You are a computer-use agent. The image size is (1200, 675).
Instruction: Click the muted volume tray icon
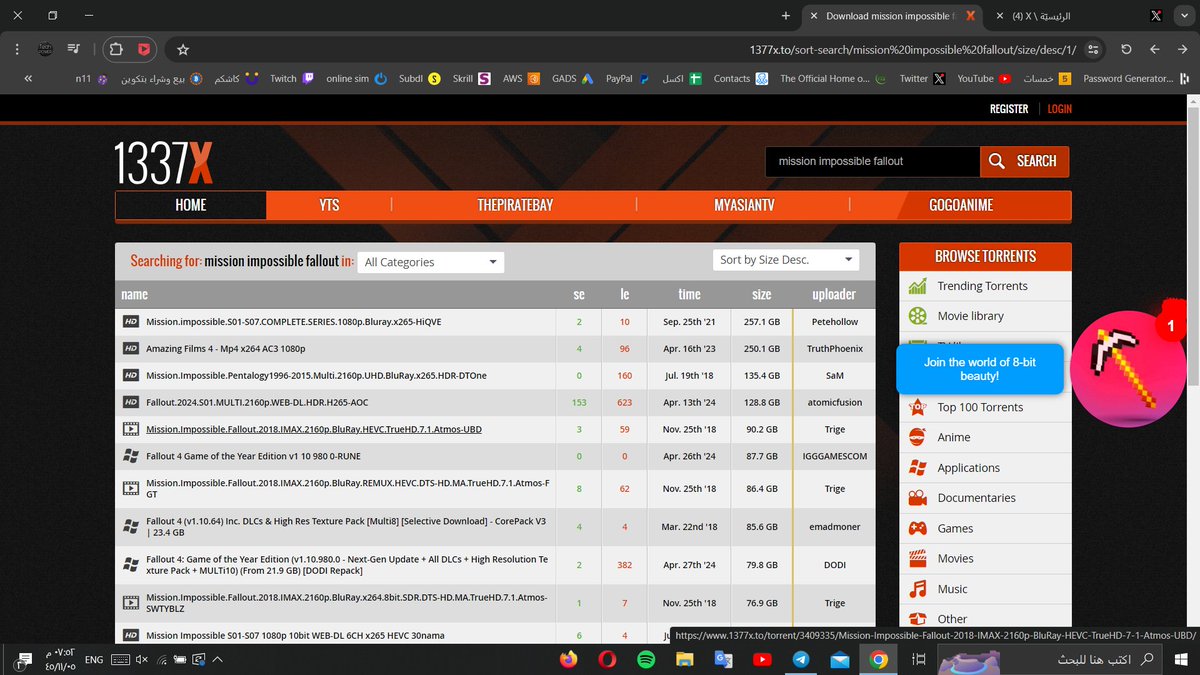tap(141, 659)
